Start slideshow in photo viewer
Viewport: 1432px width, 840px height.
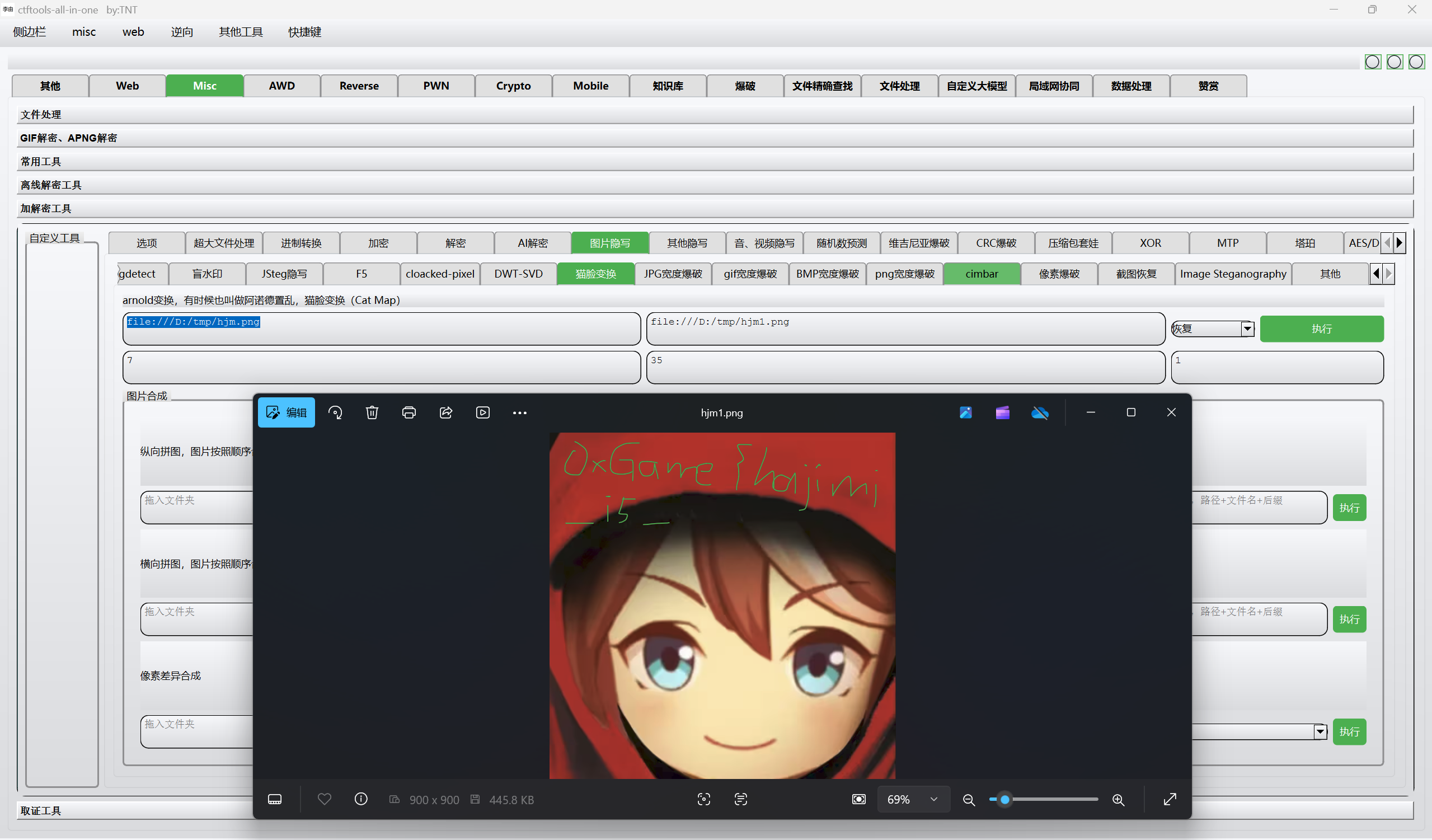click(x=483, y=412)
